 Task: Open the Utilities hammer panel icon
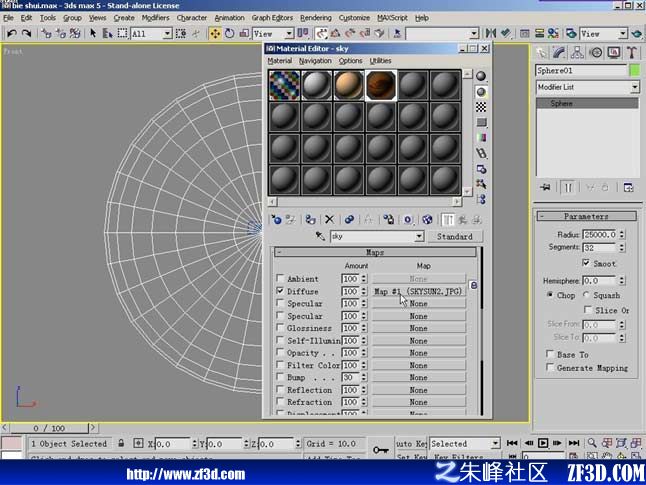[632, 52]
